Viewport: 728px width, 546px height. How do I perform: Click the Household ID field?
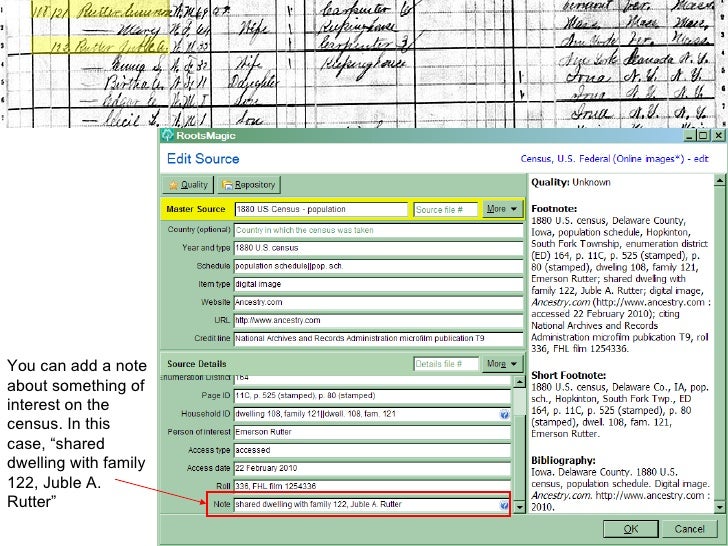[x=372, y=414]
